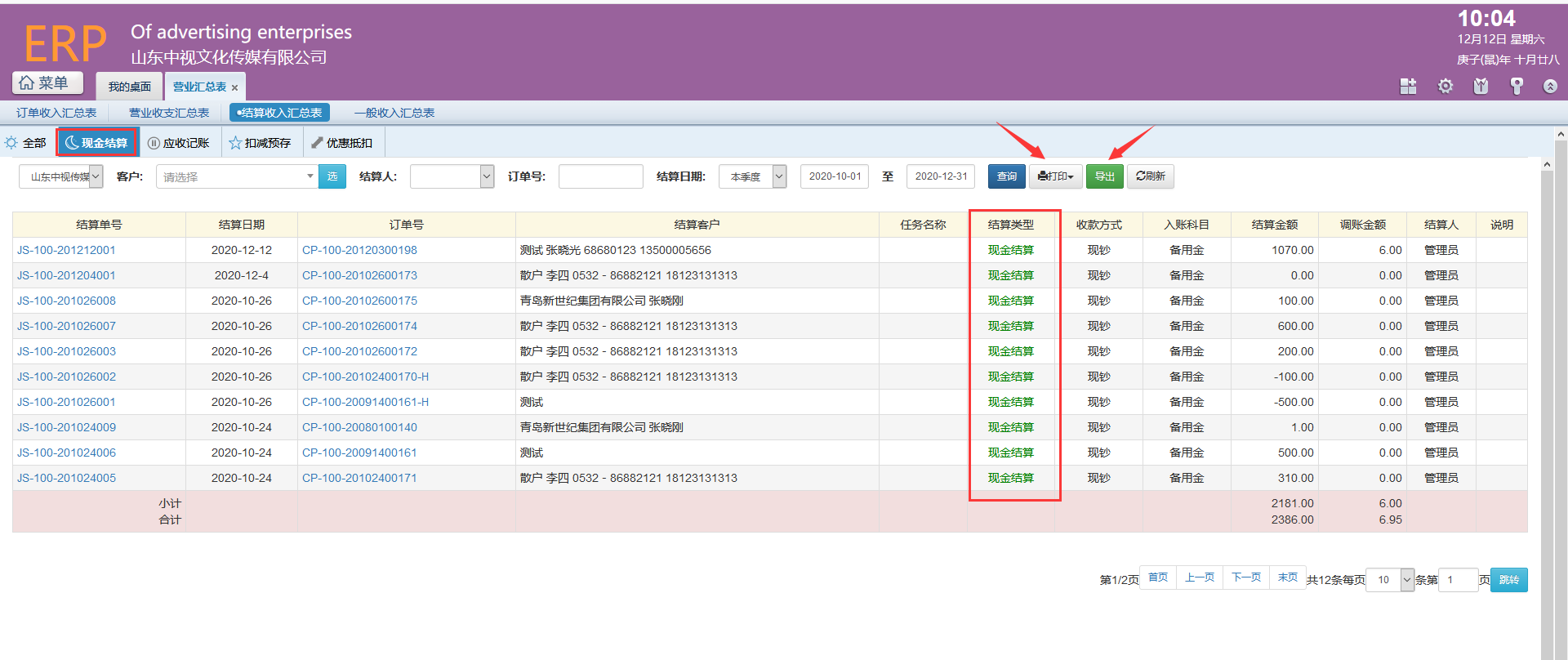Click the 查询 search button
This screenshot has width=1568, height=660.
pyautogui.click(x=1006, y=176)
